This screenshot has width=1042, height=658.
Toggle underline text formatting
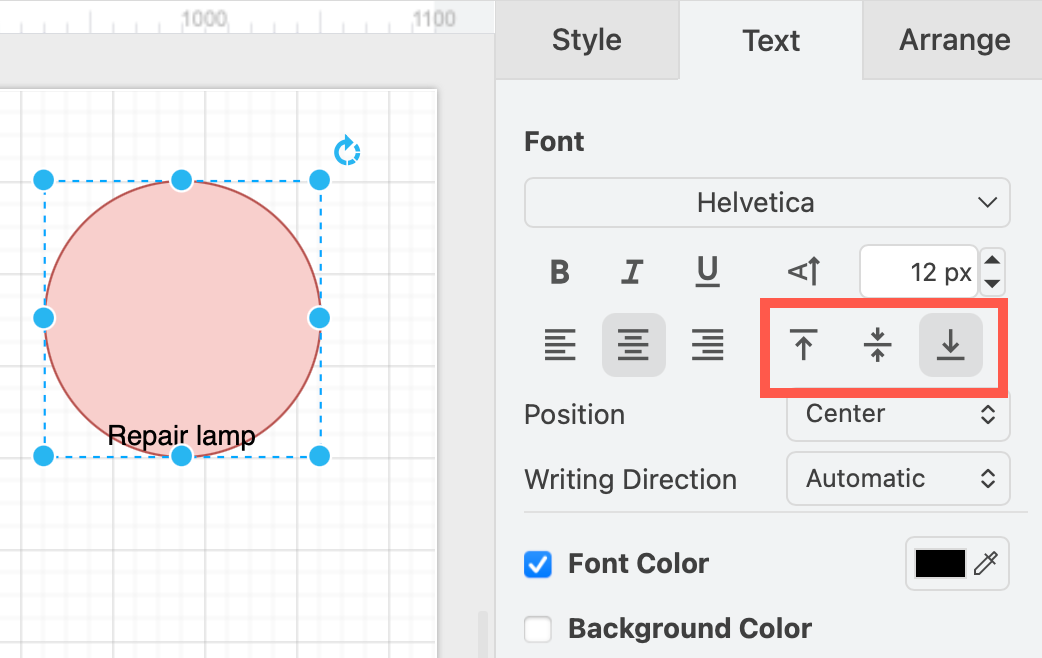(x=707, y=272)
